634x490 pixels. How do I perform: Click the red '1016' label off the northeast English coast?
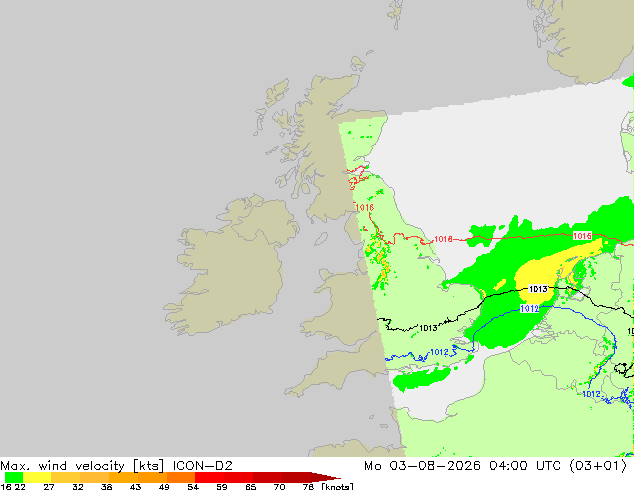[x=443, y=239]
